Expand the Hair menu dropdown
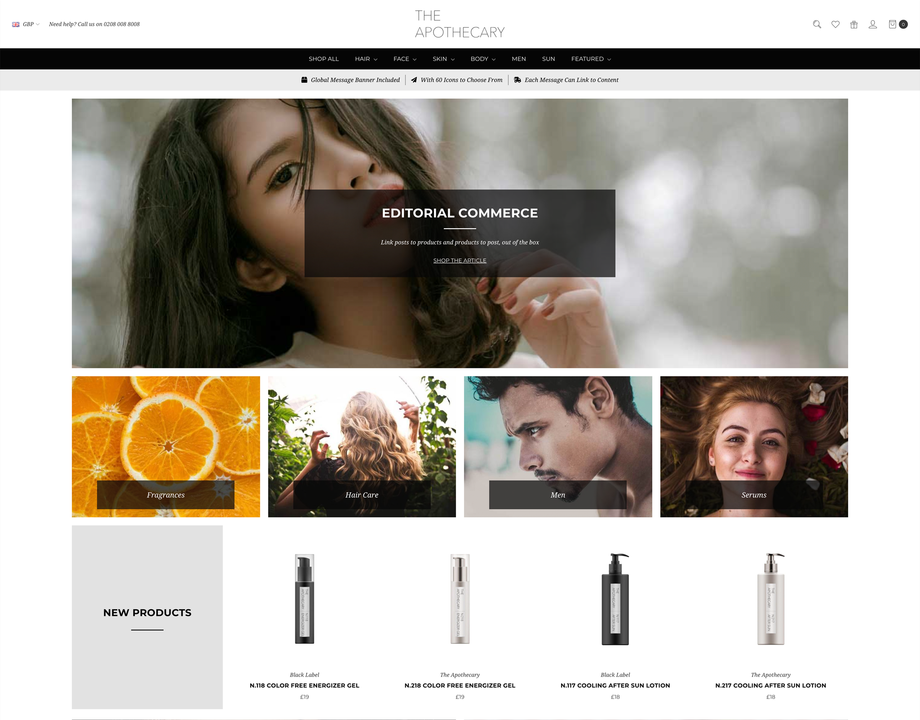 click(366, 59)
